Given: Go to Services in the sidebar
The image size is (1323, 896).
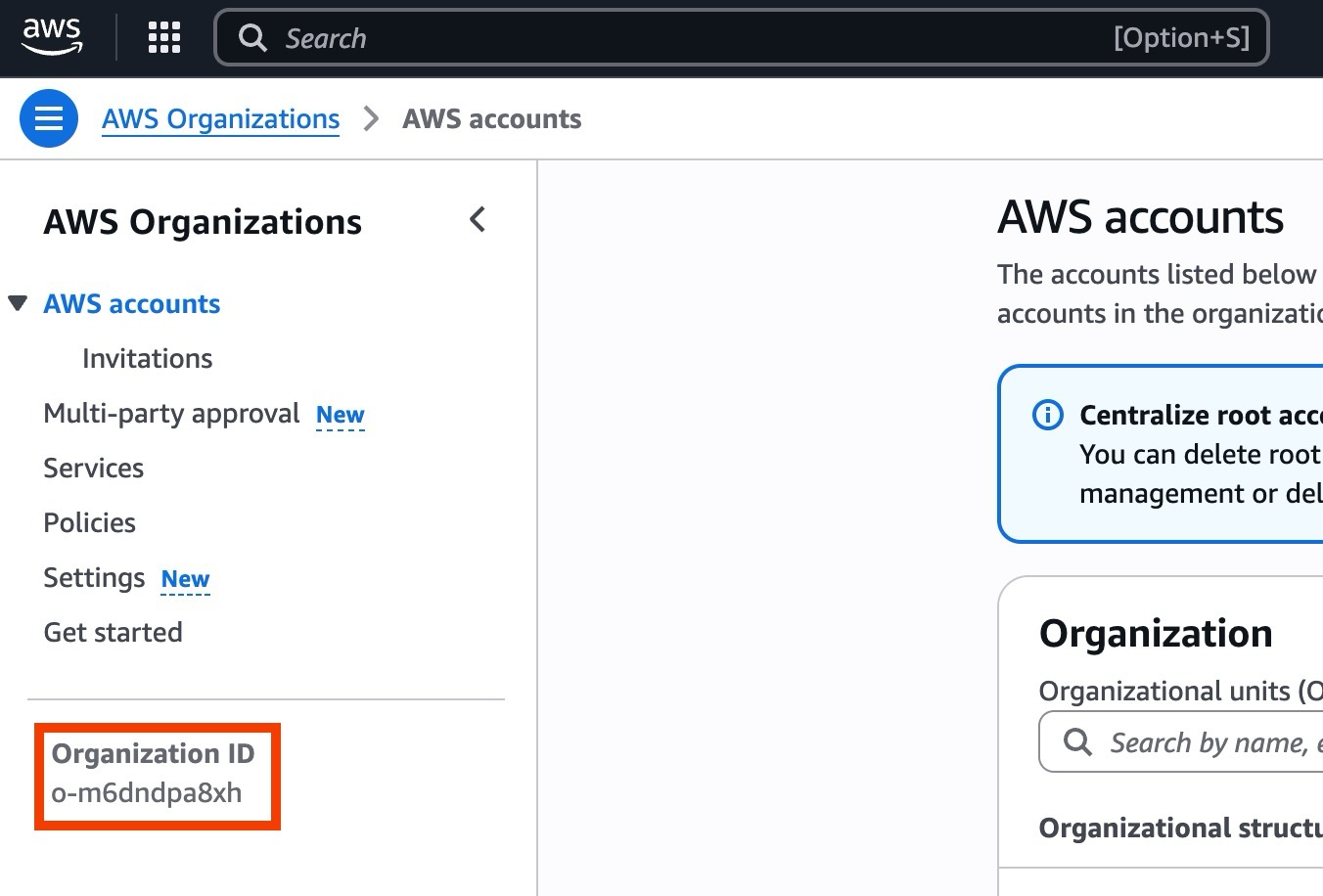Looking at the screenshot, I should pos(94,468).
